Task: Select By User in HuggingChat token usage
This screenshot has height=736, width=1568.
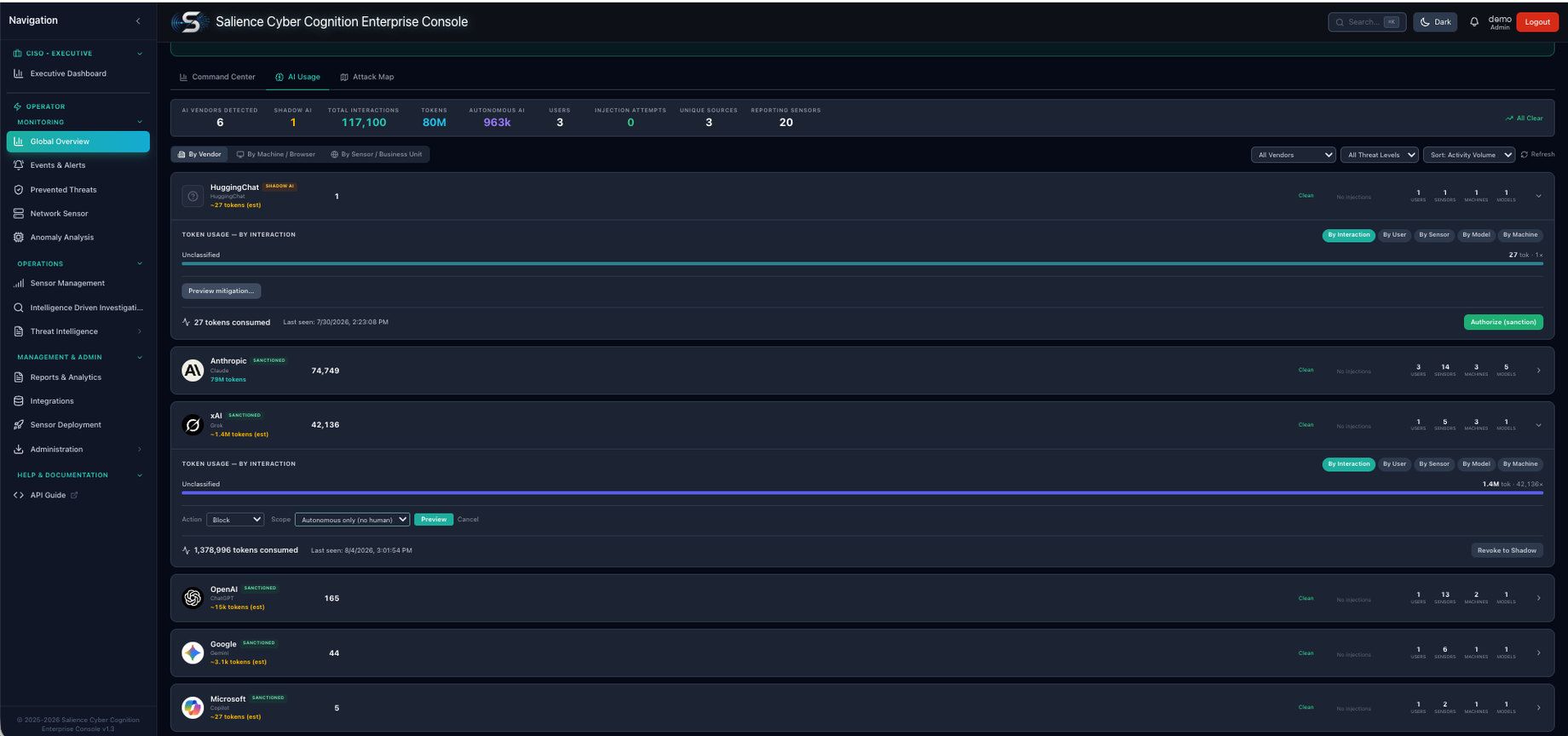Action: pos(1394,235)
